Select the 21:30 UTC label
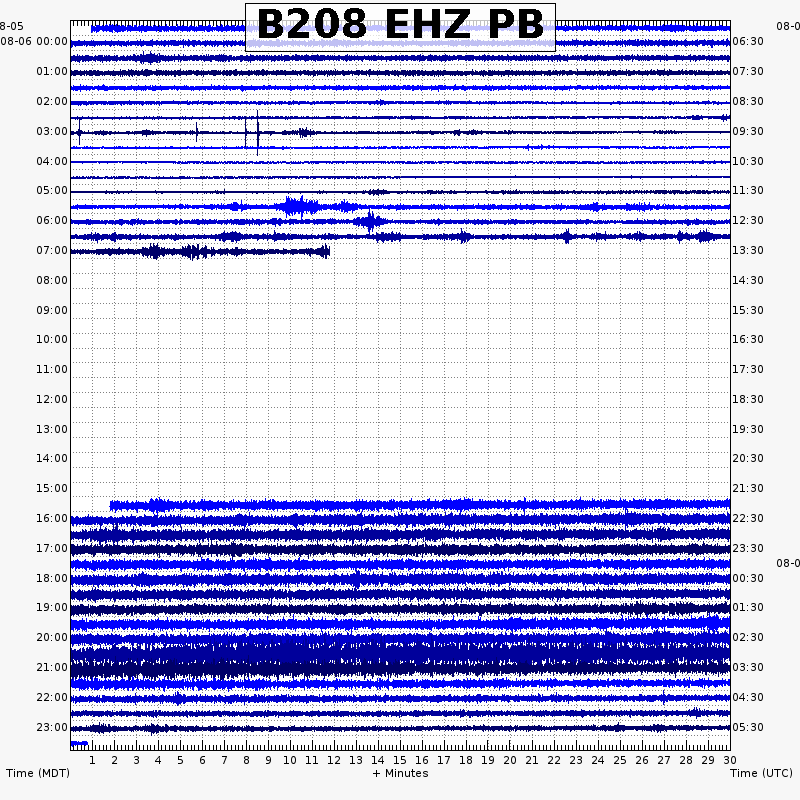Viewport: 800px width, 800px height. tap(748, 489)
